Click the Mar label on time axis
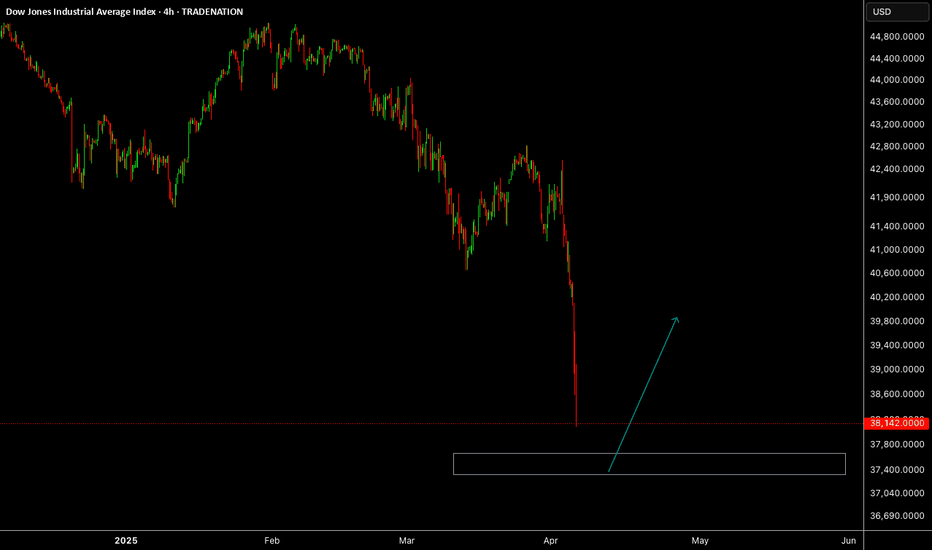The height and width of the screenshot is (550, 932). click(407, 540)
